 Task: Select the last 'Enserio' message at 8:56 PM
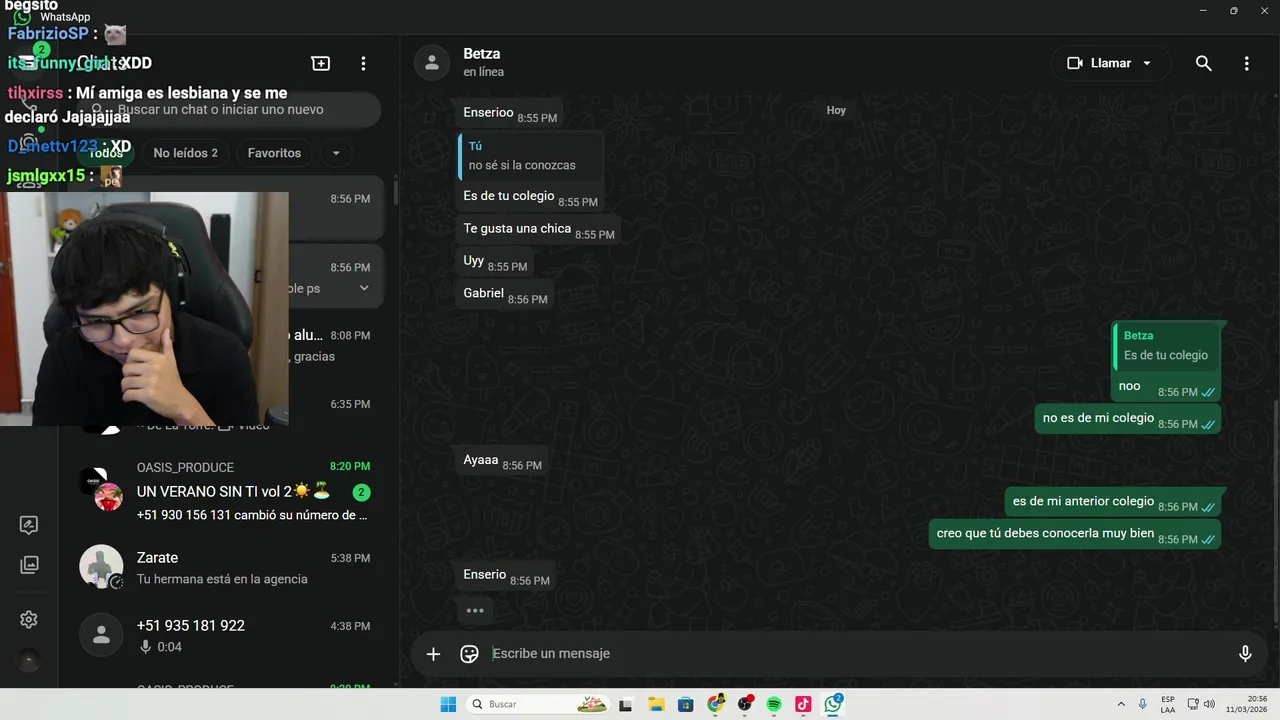(x=506, y=576)
